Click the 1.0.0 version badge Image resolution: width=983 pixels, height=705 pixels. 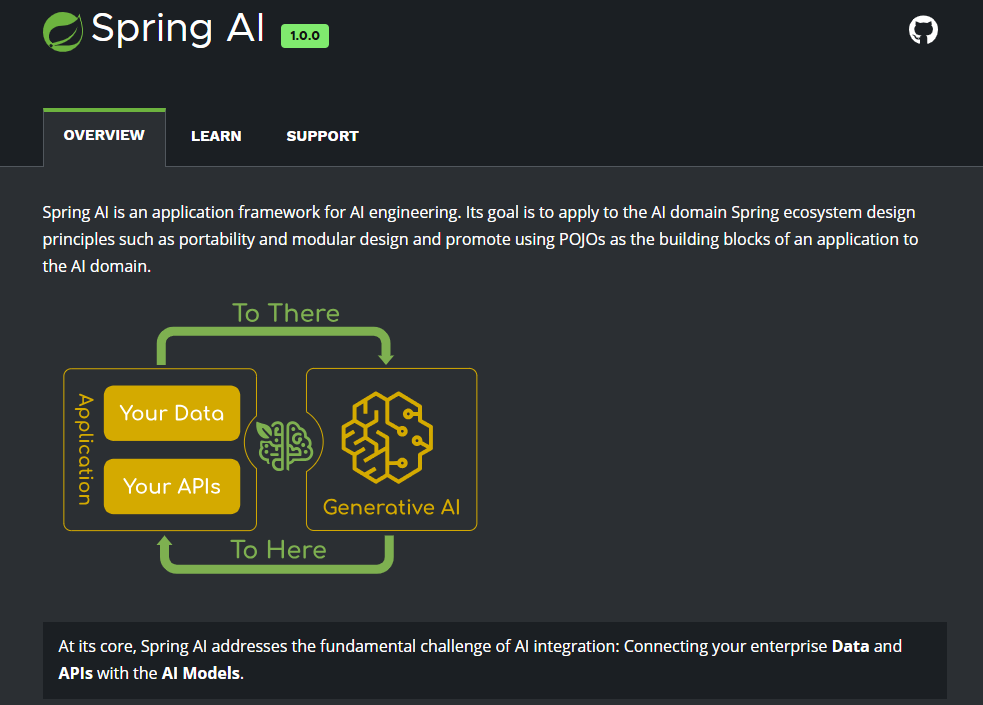(x=305, y=36)
